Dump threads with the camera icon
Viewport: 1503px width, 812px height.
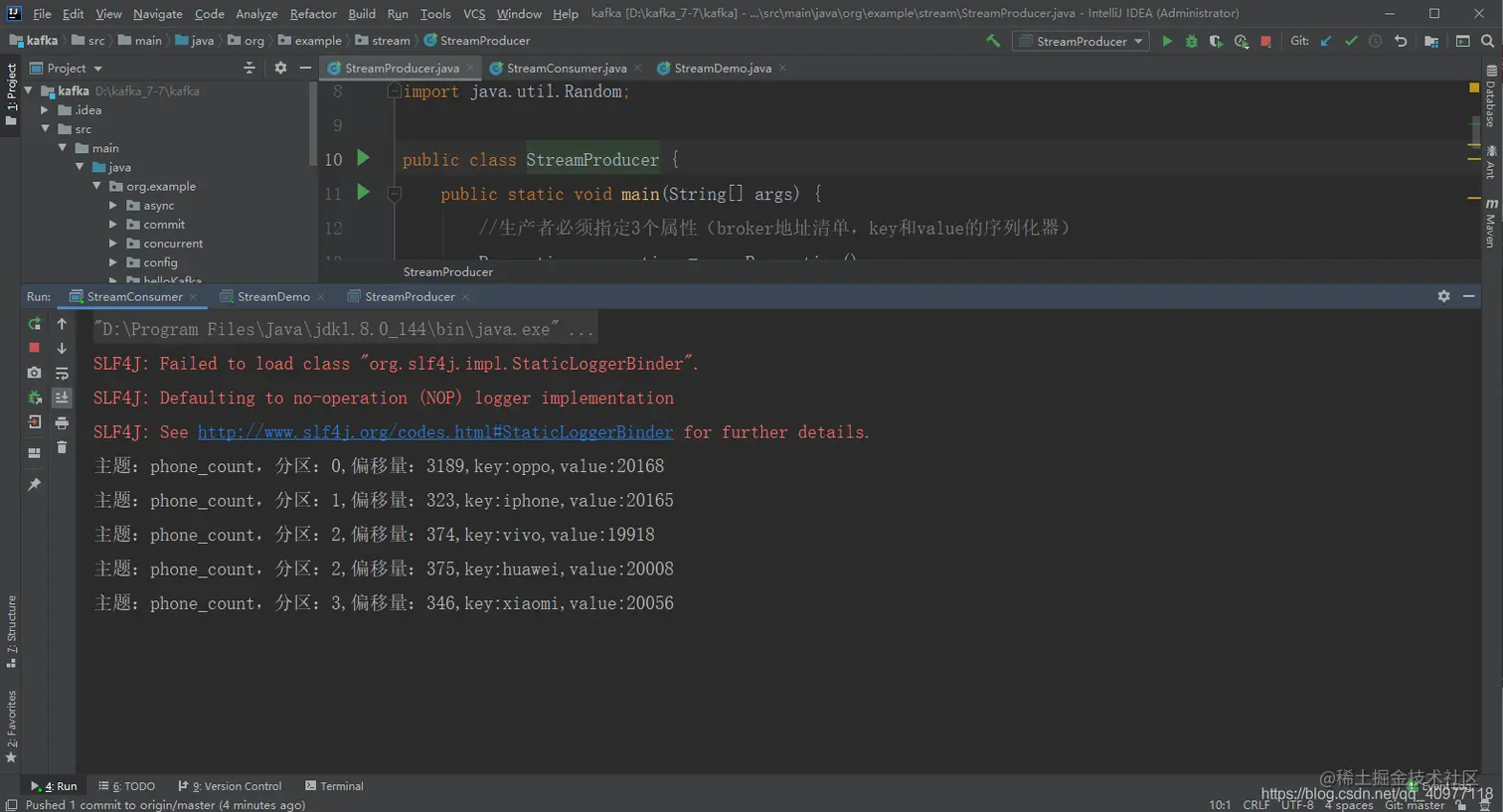[35, 373]
